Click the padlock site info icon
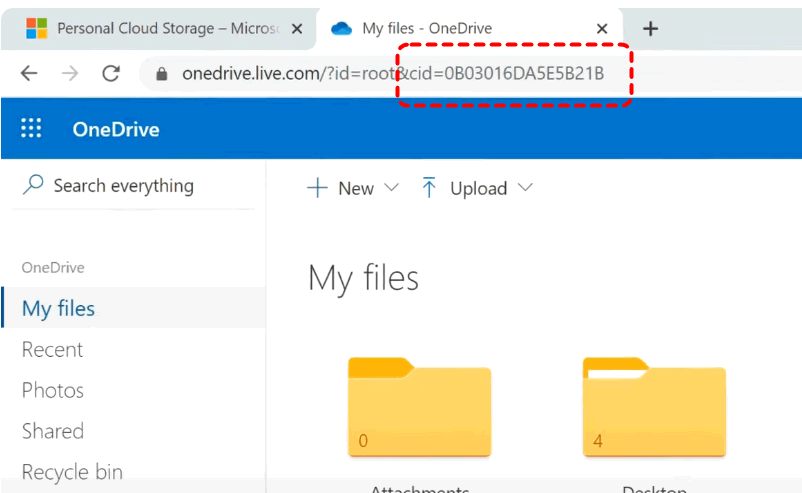This screenshot has height=493, width=802. point(162,74)
